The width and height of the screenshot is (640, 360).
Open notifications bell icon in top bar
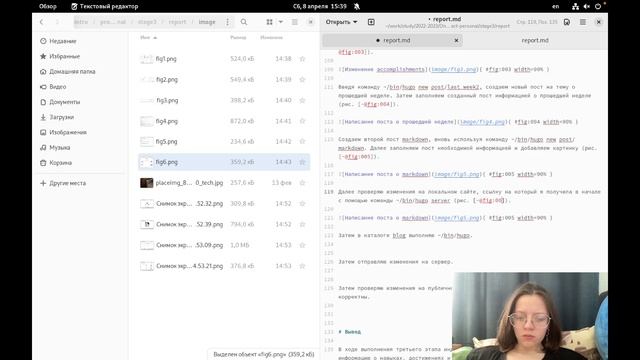[357, 6]
